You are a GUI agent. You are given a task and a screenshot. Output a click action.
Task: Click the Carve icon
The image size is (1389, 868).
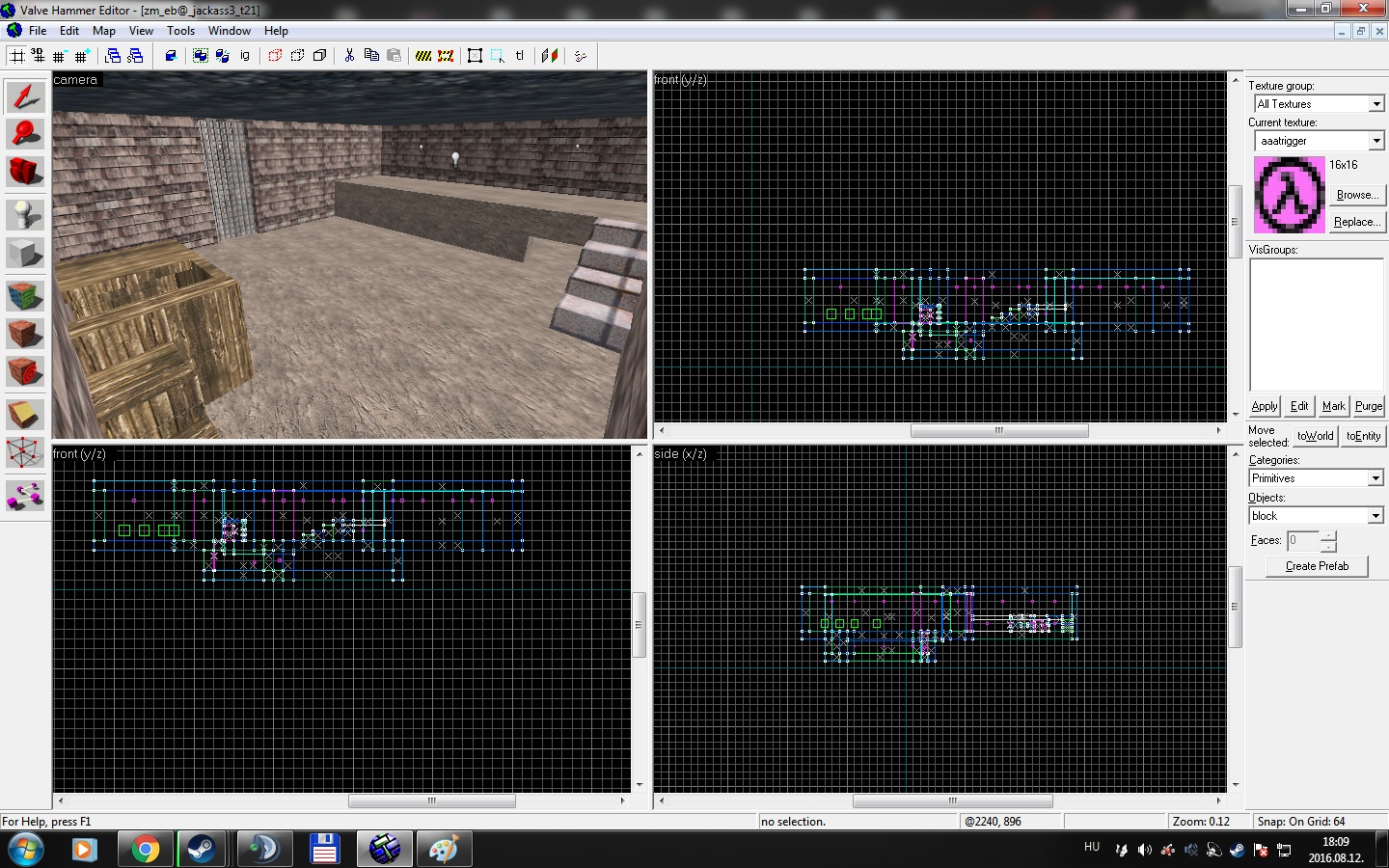[x=171, y=56]
